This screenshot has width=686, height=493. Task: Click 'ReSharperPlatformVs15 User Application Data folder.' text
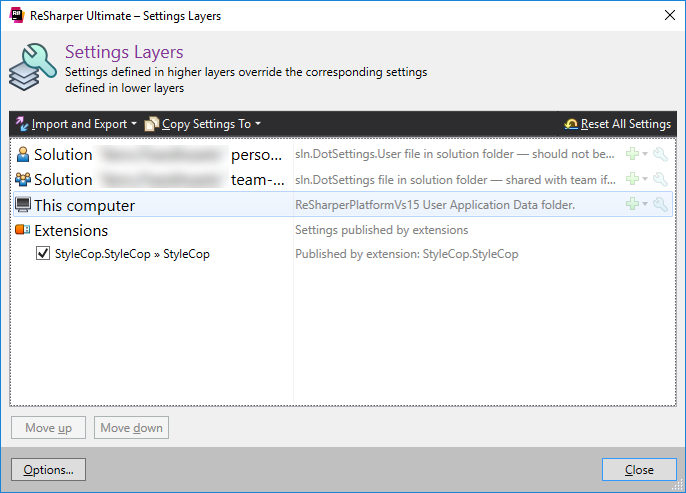pyautogui.click(x=435, y=205)
